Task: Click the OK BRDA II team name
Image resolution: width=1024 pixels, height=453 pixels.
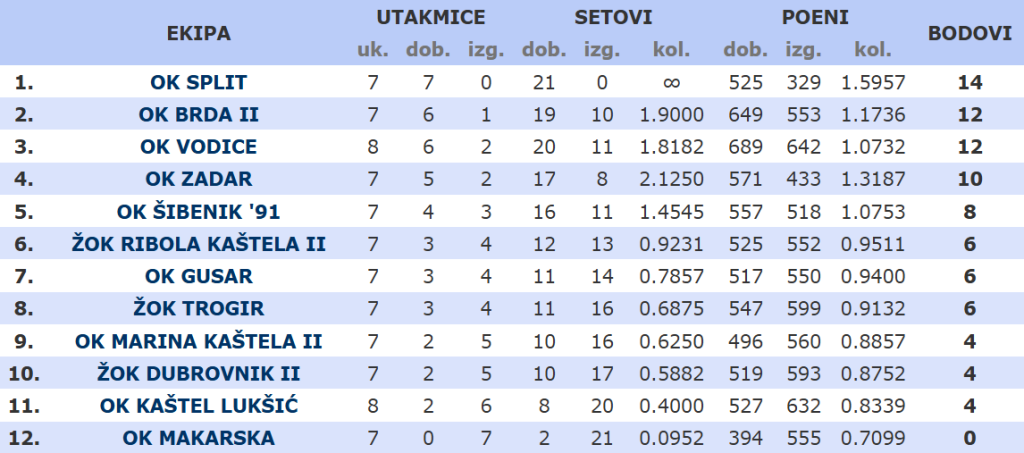Action: point(198,115)
